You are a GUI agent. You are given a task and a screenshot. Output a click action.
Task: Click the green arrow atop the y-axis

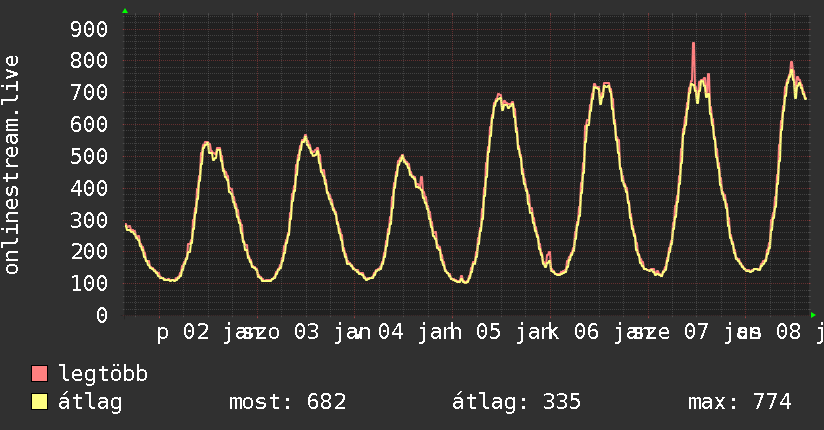tap(125, 11)
